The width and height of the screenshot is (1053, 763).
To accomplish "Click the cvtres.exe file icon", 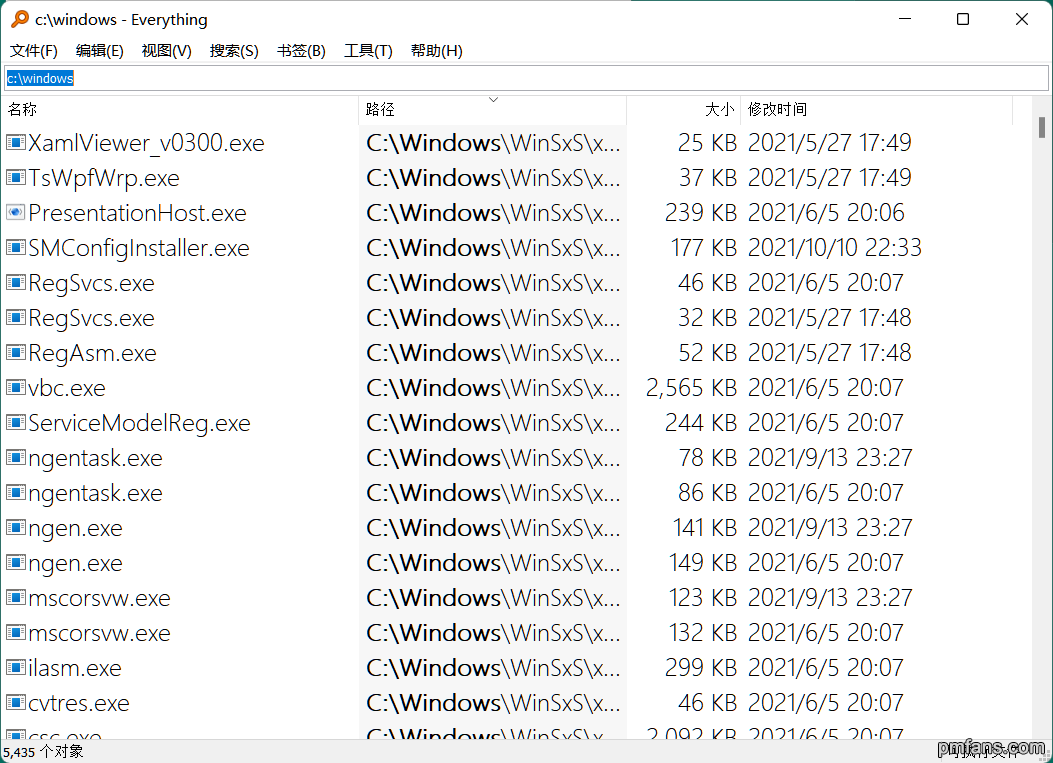I will tap(15, 703).
